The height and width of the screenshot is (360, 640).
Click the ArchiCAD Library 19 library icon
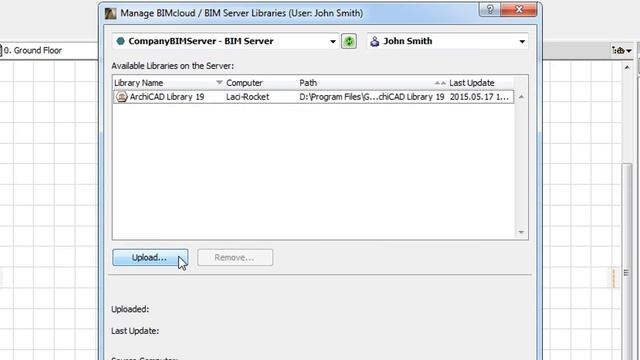click(x=121, y=97)
